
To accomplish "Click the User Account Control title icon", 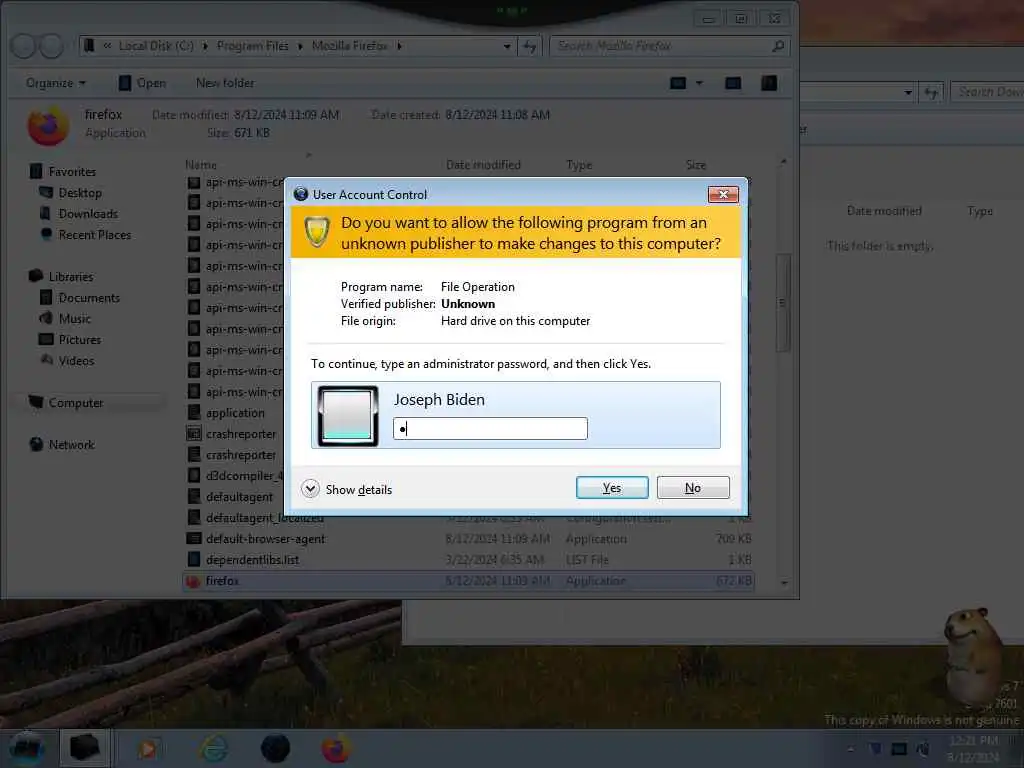I will 301,194.
